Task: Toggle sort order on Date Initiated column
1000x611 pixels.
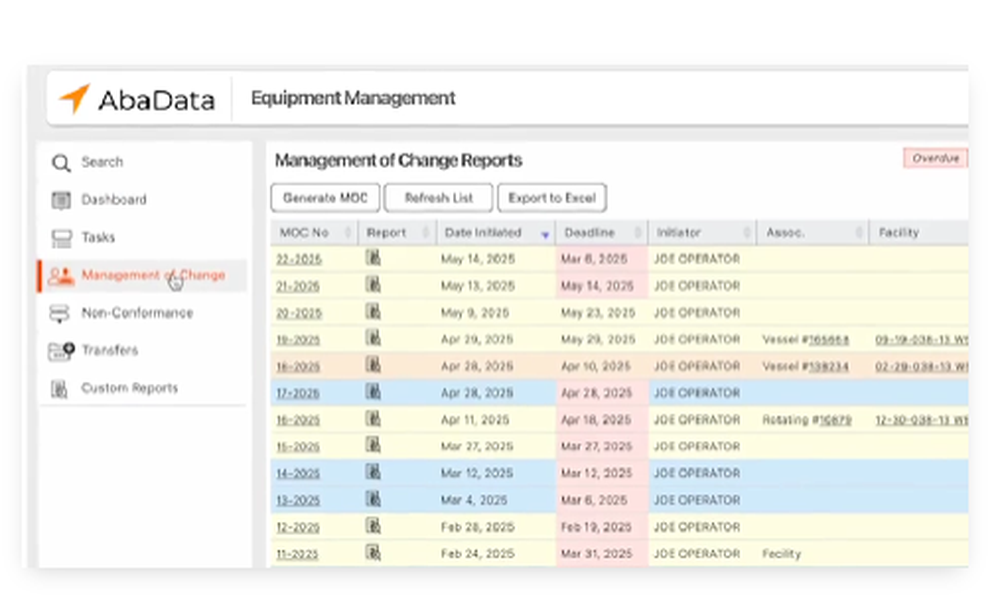Action: pos(545,232)
